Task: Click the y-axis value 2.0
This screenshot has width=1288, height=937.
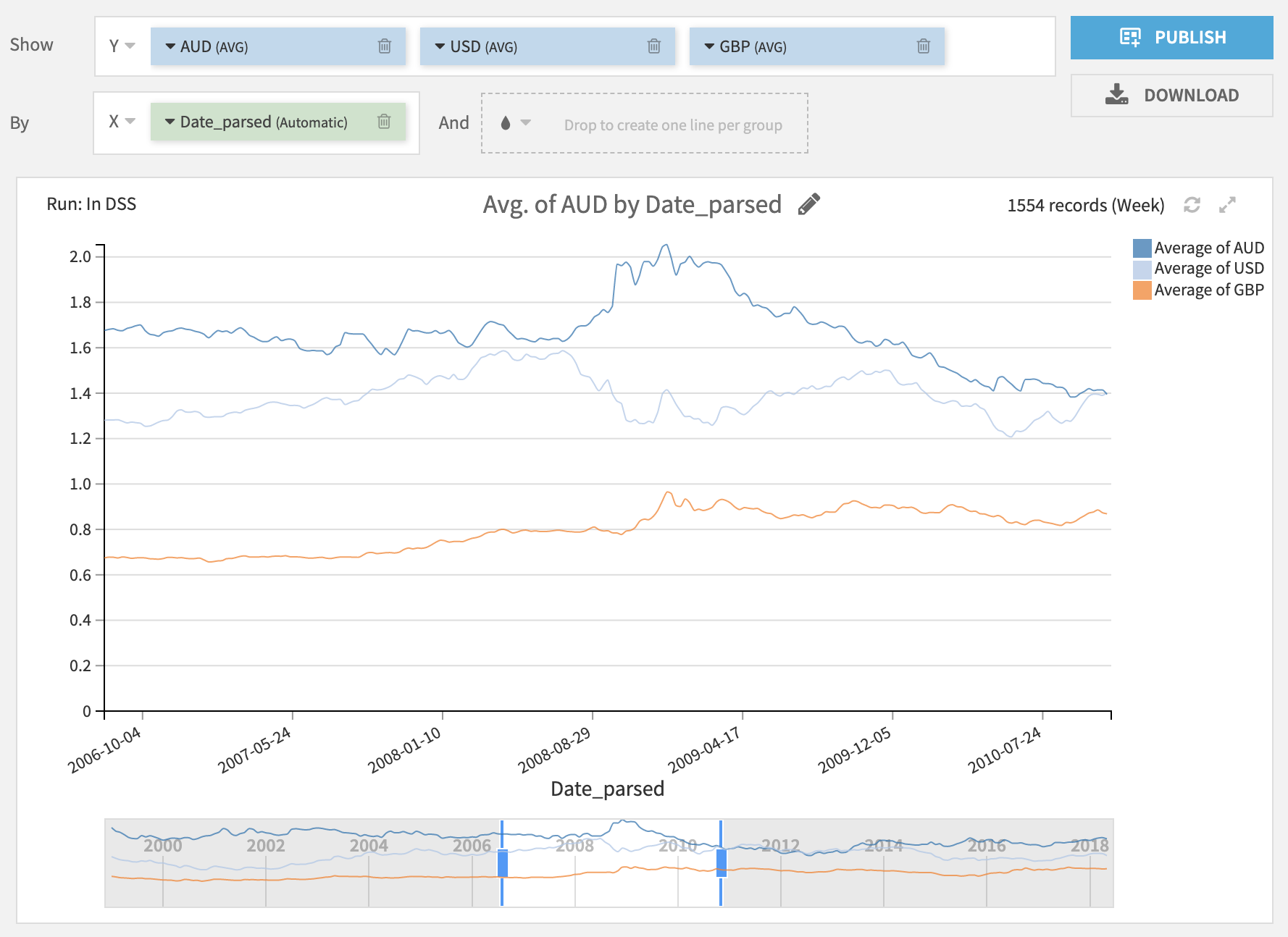Action: click(x=80, y=257)
